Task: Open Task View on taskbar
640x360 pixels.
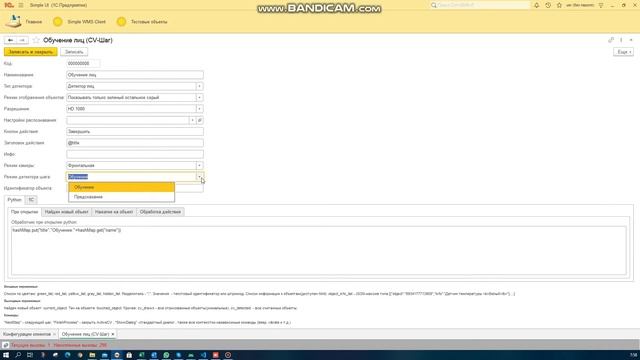Action: 30,355
